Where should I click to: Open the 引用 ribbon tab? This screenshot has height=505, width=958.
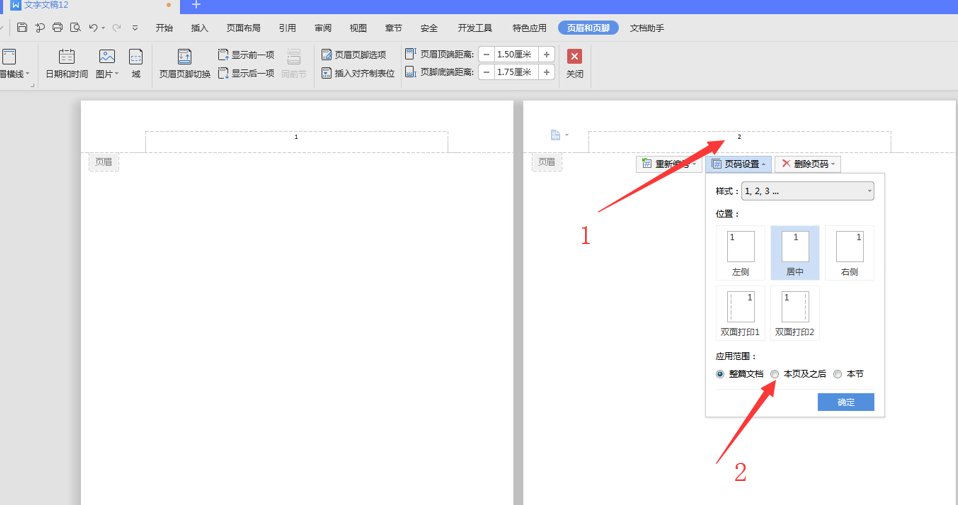[x=287, y=28]
